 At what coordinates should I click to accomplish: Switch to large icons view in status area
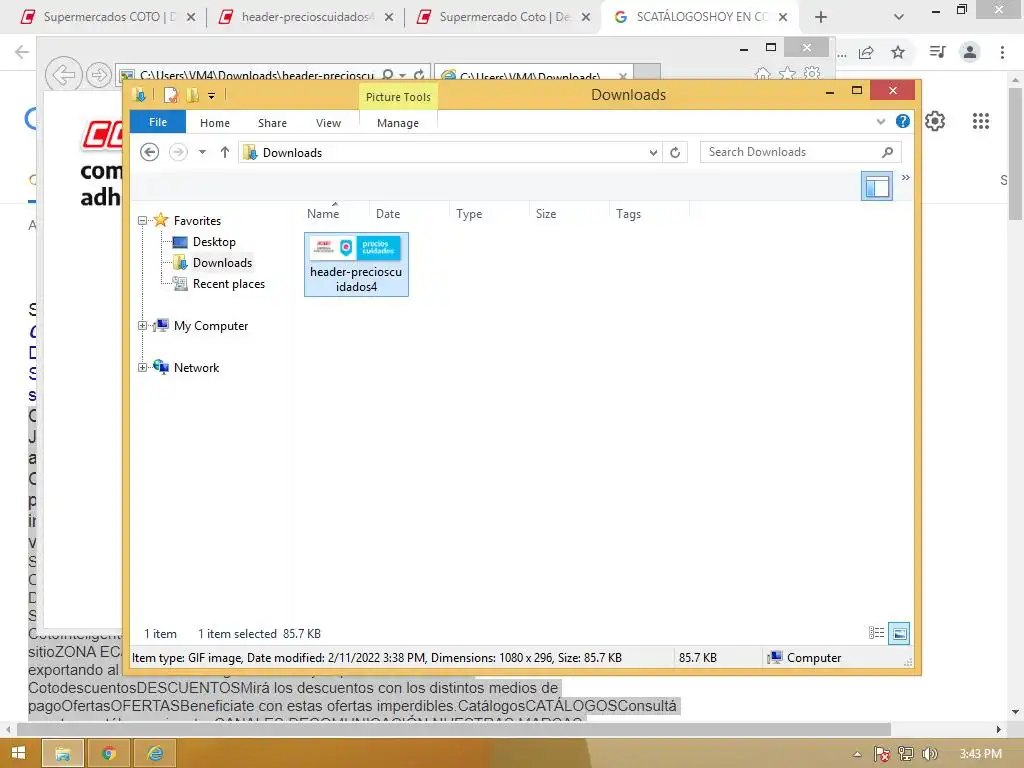(x=899, y=633)
